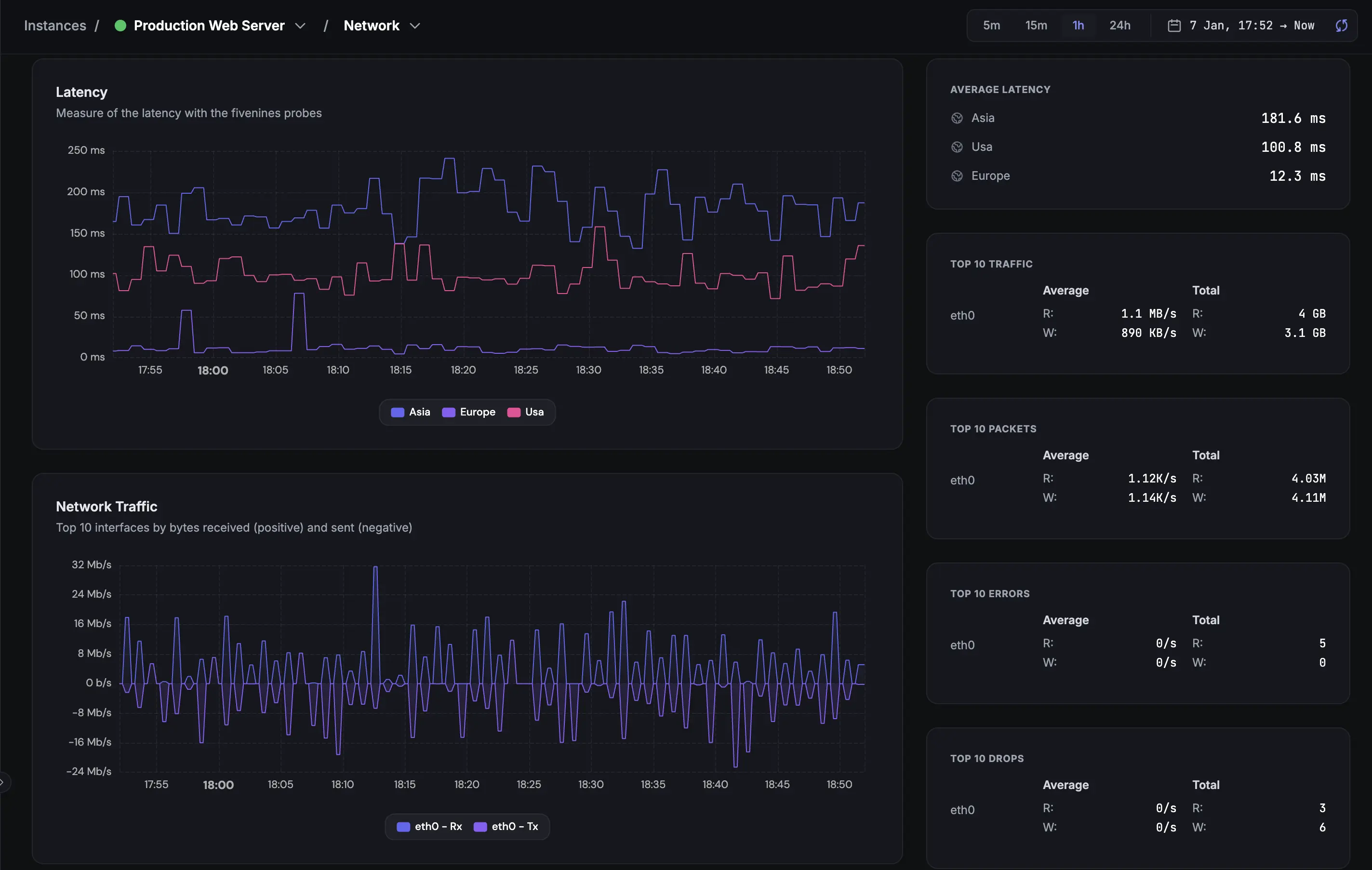
Task: Click the refresh icon in top right
Action: [x=1341, y=25]
